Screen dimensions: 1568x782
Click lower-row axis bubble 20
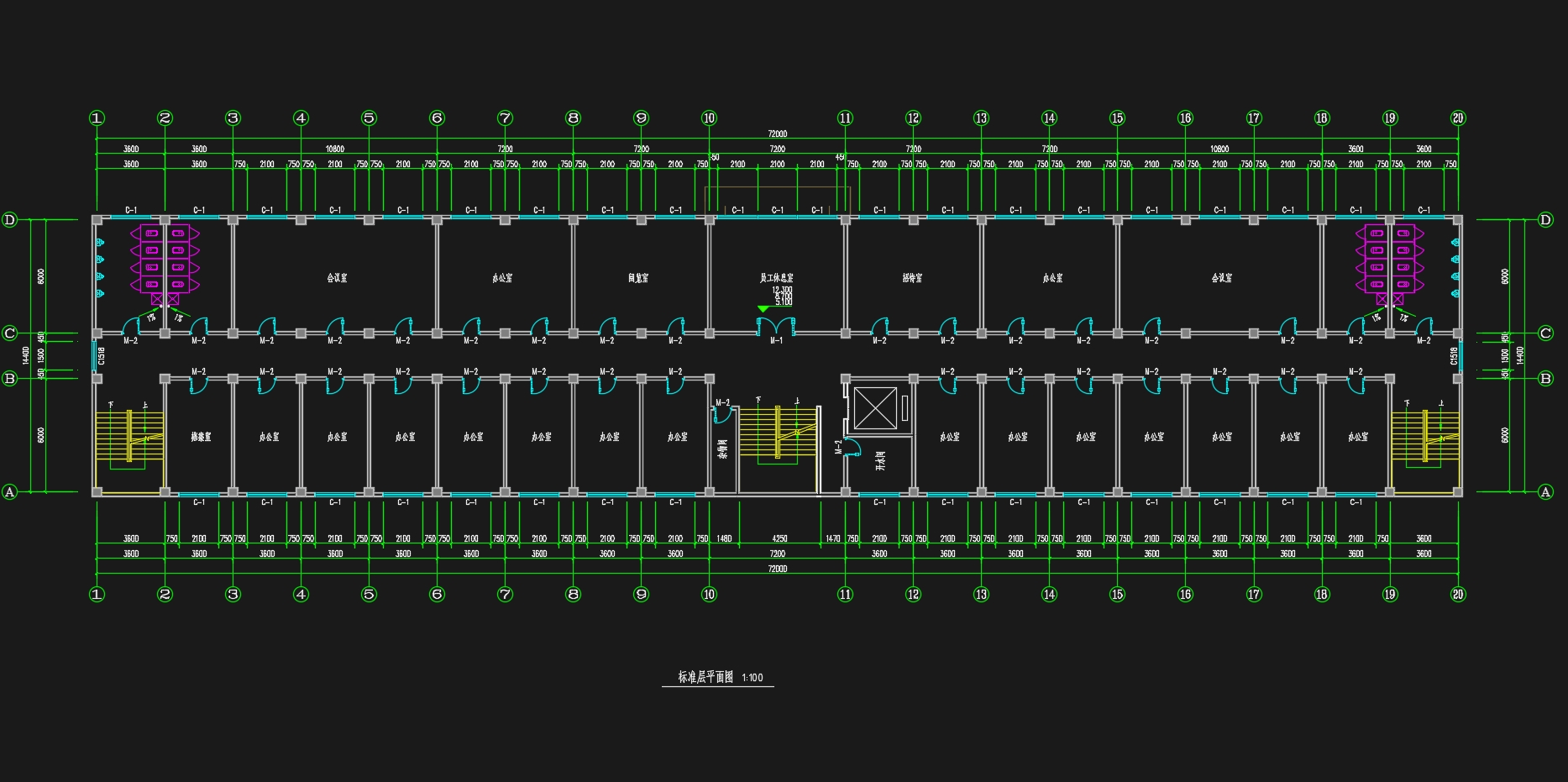click(x=1458, y=594)
